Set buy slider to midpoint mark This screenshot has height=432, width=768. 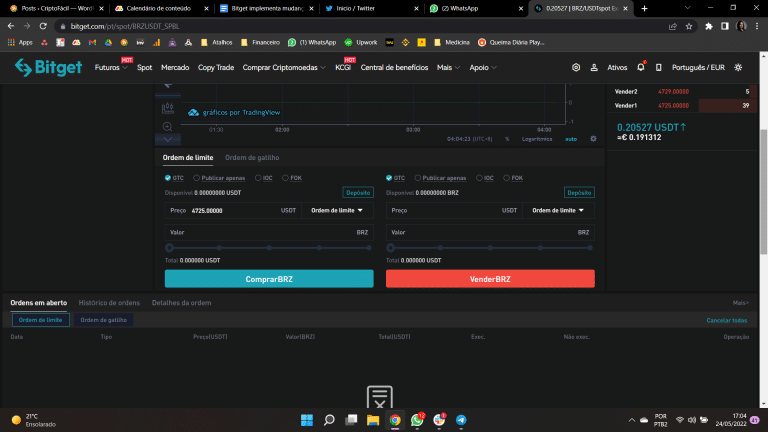tap(269, 248)
